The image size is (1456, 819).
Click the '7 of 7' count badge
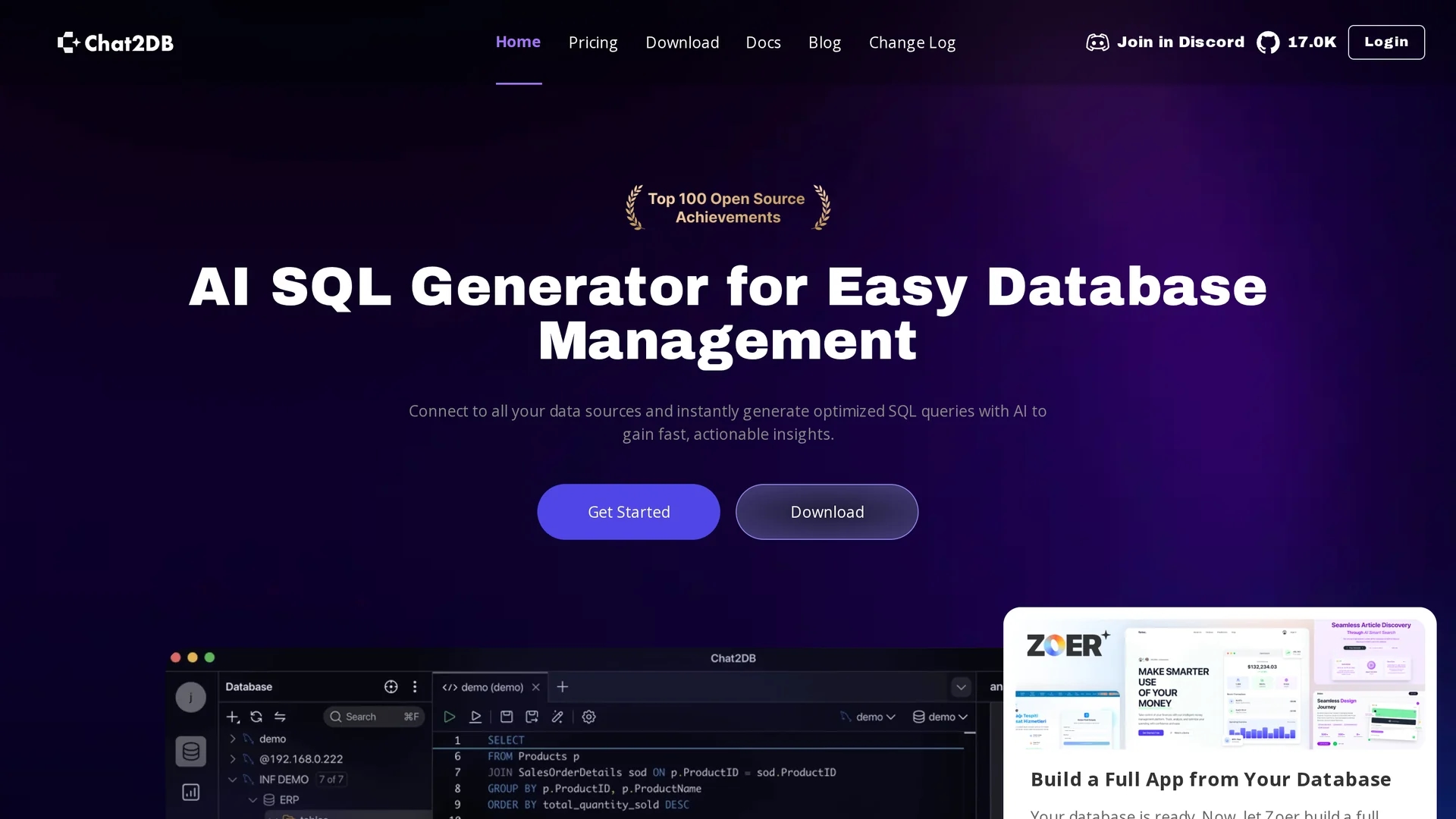click(x=331, y=780)
